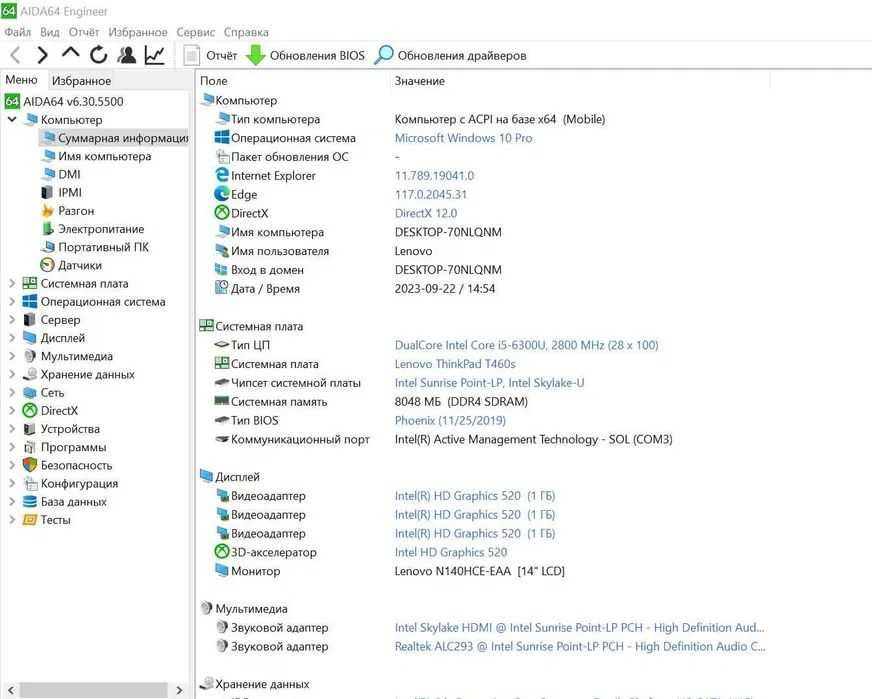872x699 pixels.
Task: Select the DESKTOP-70NLQNM computer name value
Action: [448, 232]
